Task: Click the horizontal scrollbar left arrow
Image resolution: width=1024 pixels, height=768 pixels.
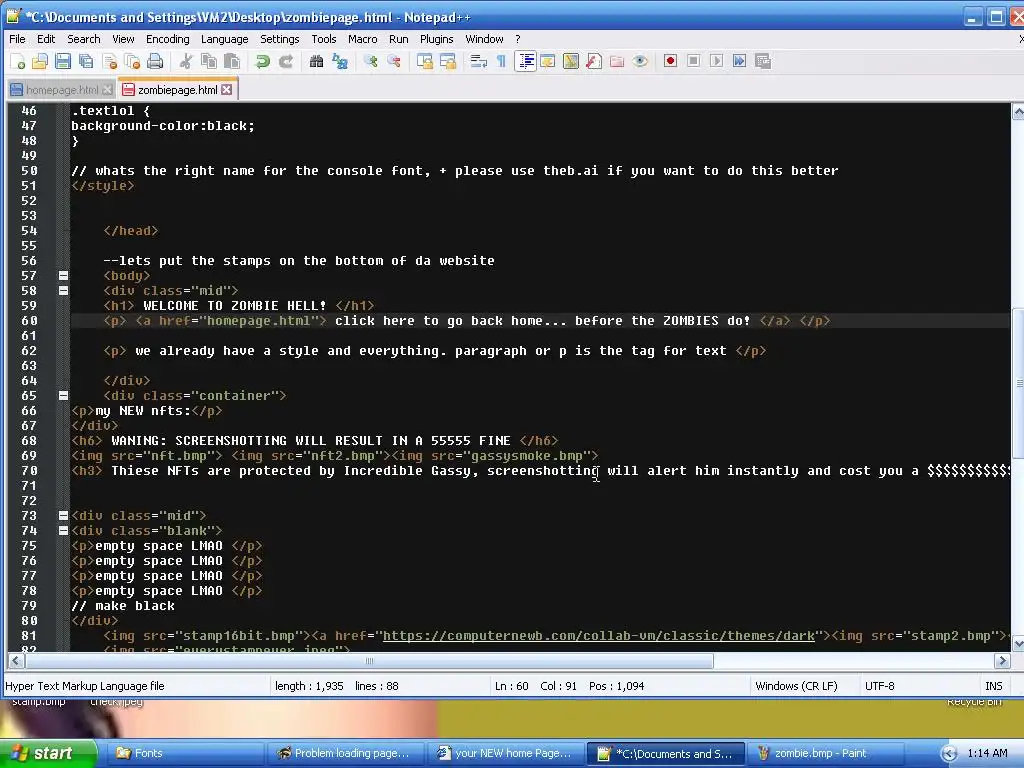Action: [15, 661]
